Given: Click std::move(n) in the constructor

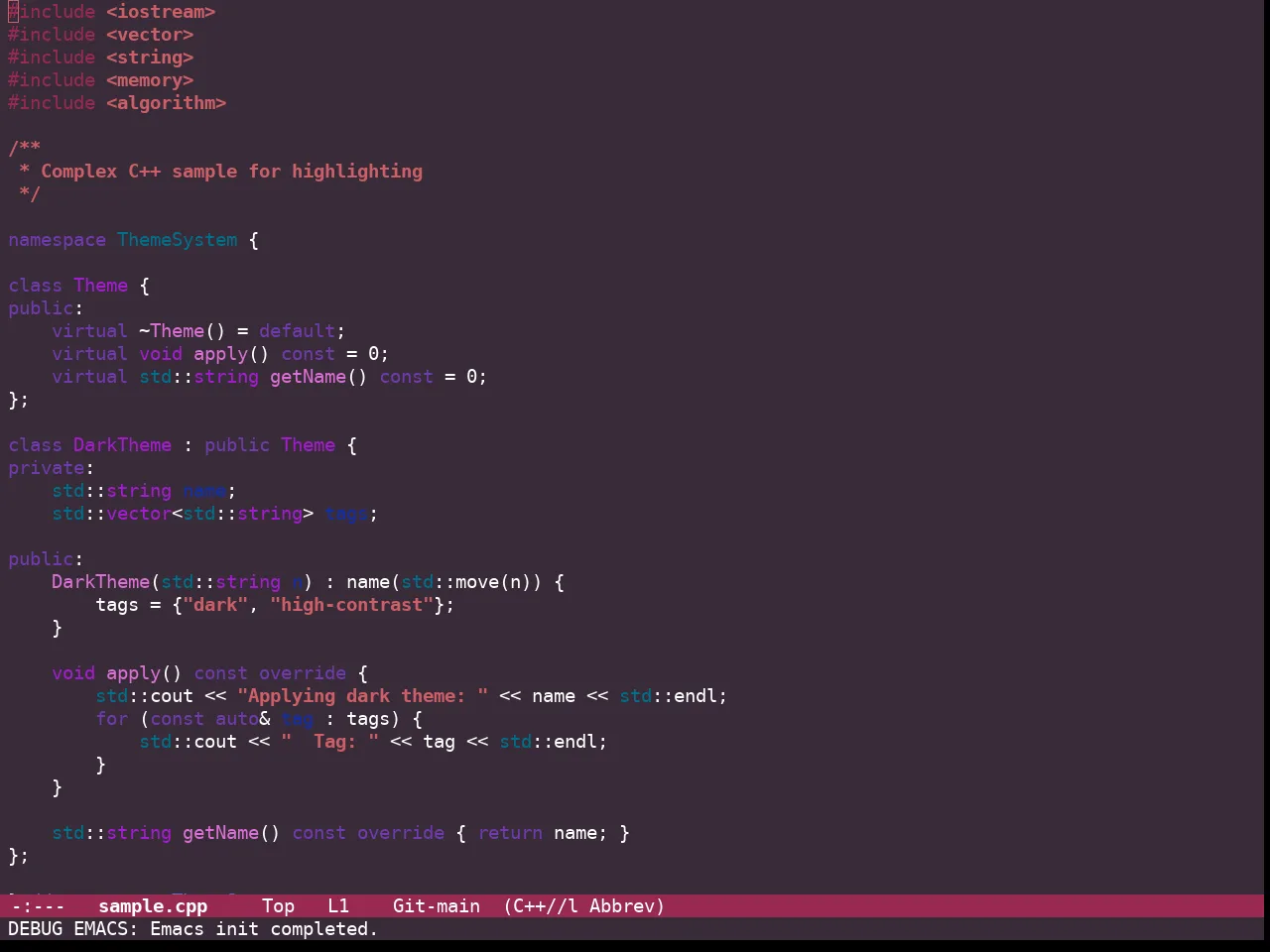Looking at the screenshot, I should point(466,582).
